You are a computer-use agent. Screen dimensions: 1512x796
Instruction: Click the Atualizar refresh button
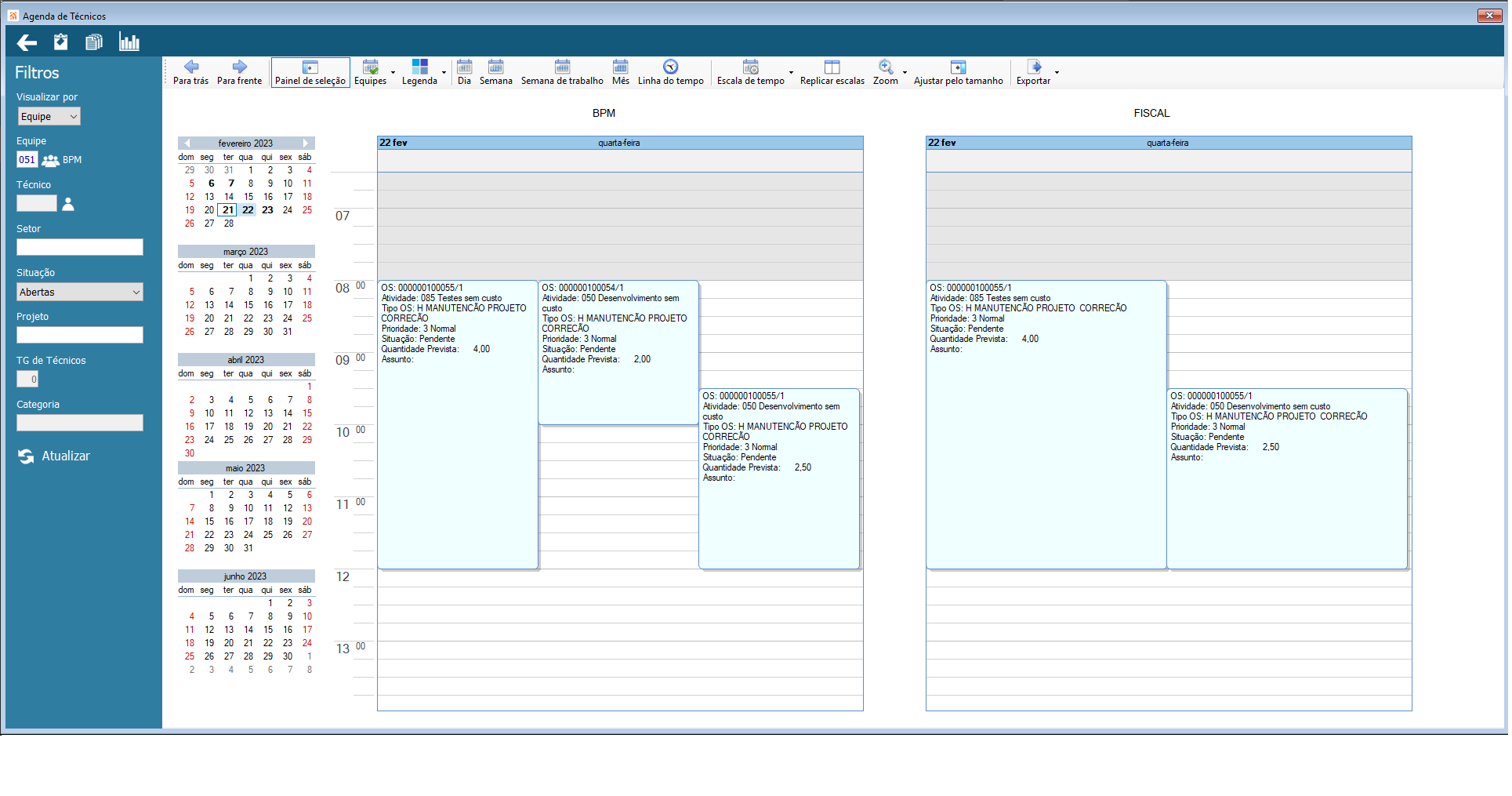point(54,456)
